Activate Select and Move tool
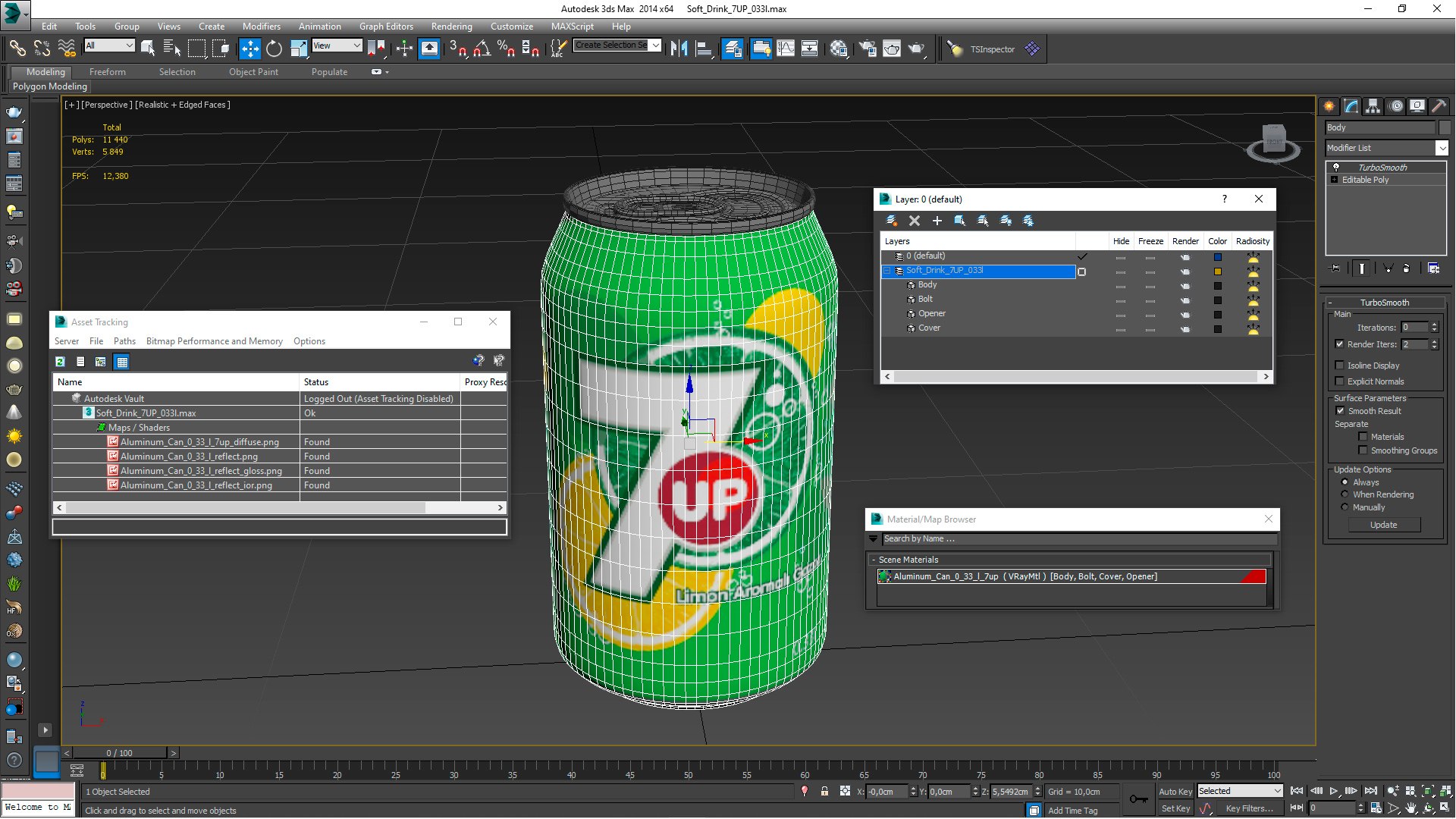The height and width of the screenshot is (819, 1456). (249, 49)
